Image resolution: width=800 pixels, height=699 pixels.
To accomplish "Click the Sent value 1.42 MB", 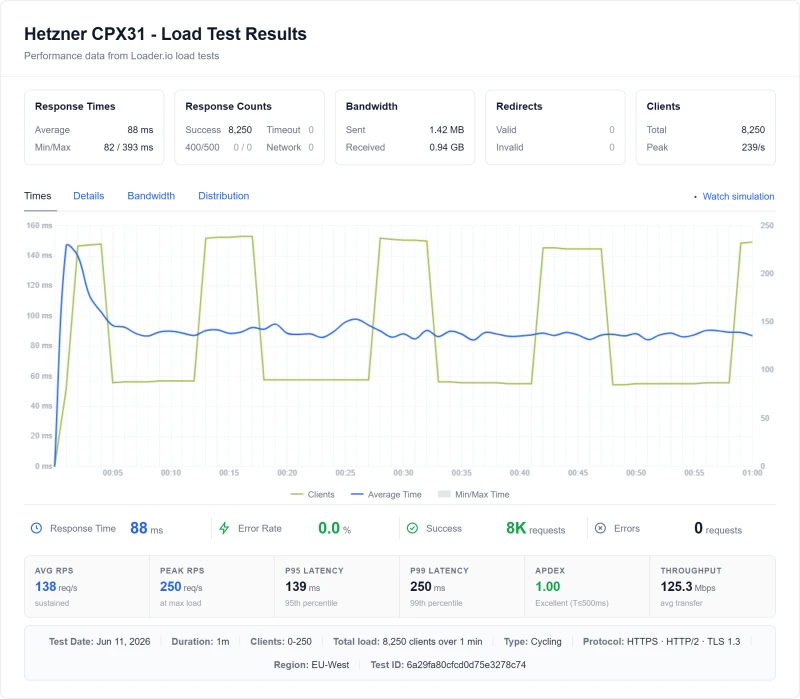I will pos(446,130).
